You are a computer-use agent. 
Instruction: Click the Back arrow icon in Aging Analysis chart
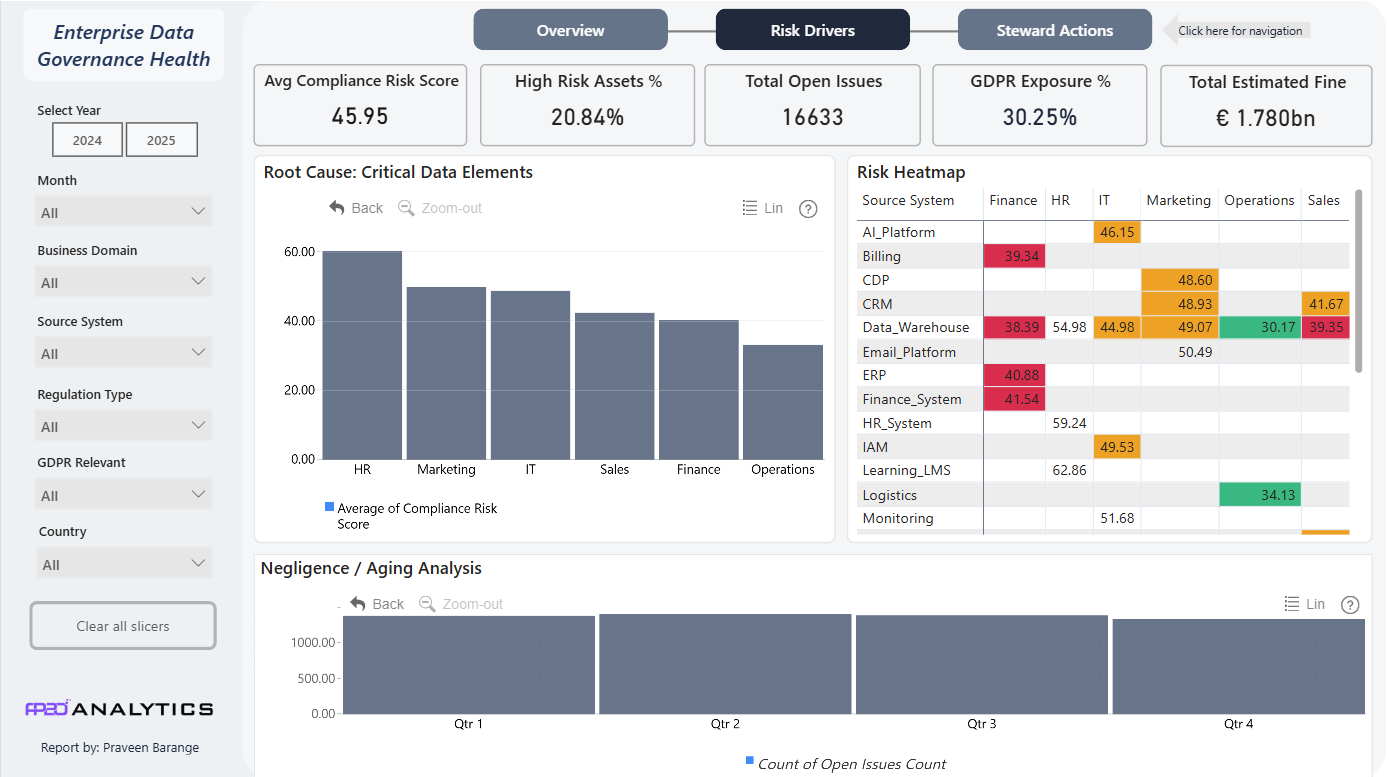coord(358,604)
